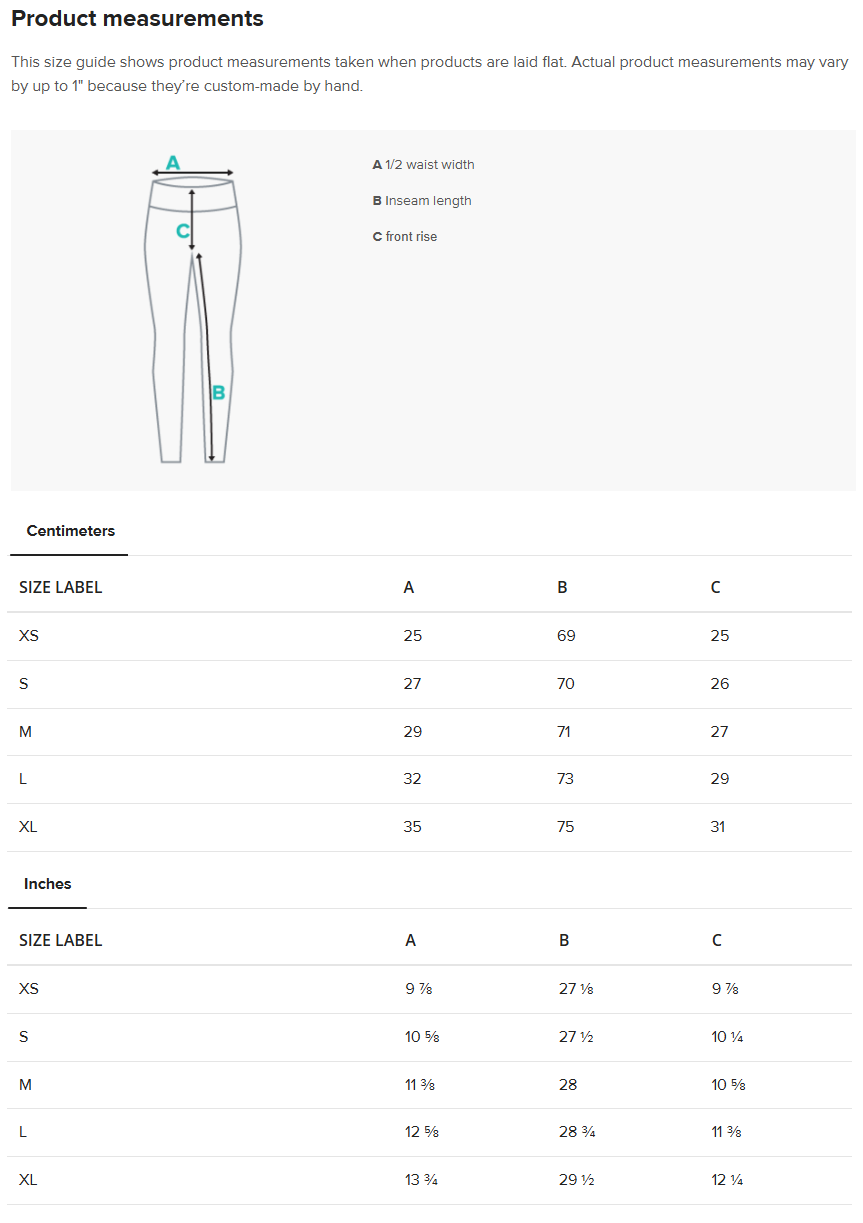Click the waist width arrow above the leggings

point(193,173)
